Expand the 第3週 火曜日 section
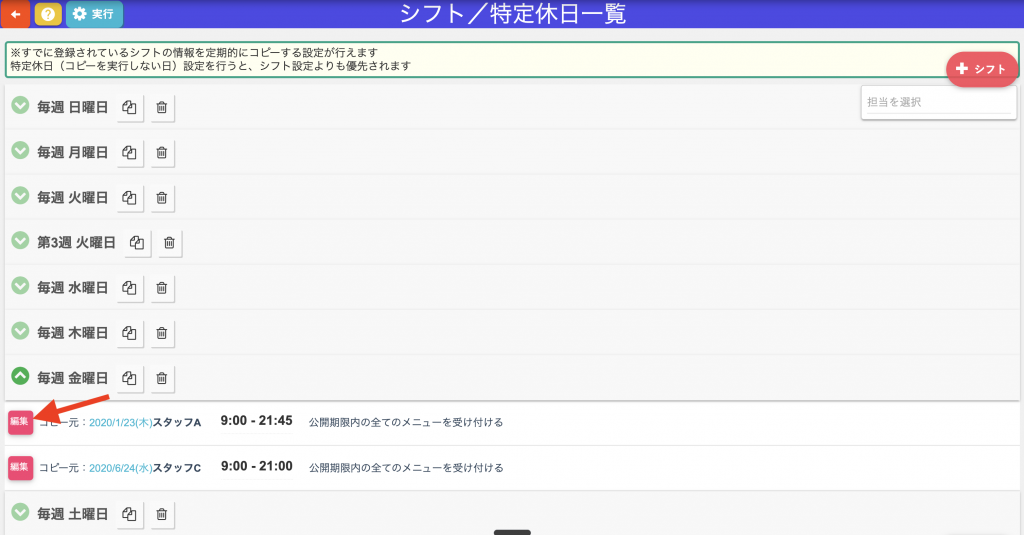 pyautogui.click(x=20, y=240)
